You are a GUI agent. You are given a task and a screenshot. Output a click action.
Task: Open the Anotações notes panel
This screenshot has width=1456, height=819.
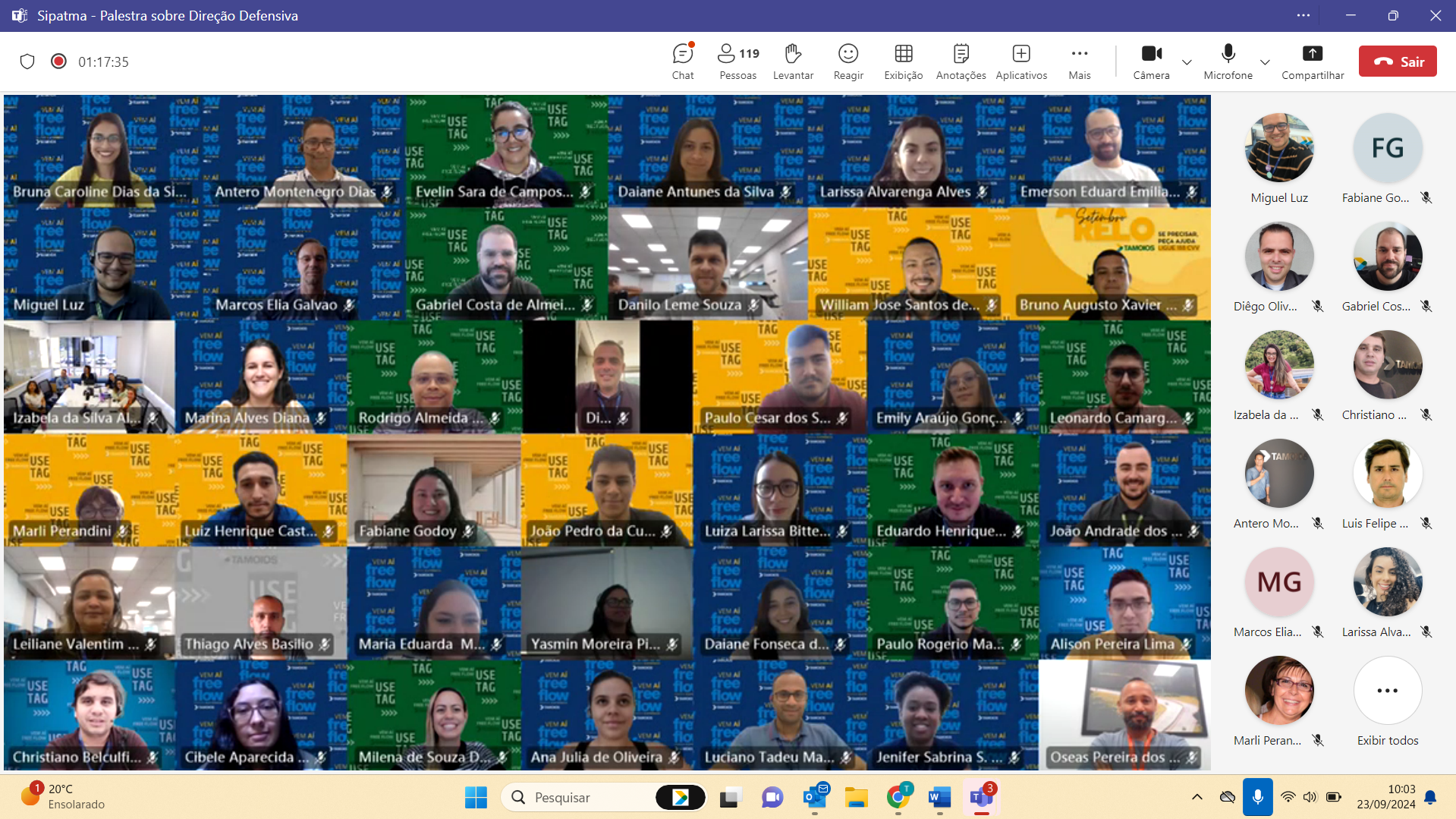[x=961, y=61]
